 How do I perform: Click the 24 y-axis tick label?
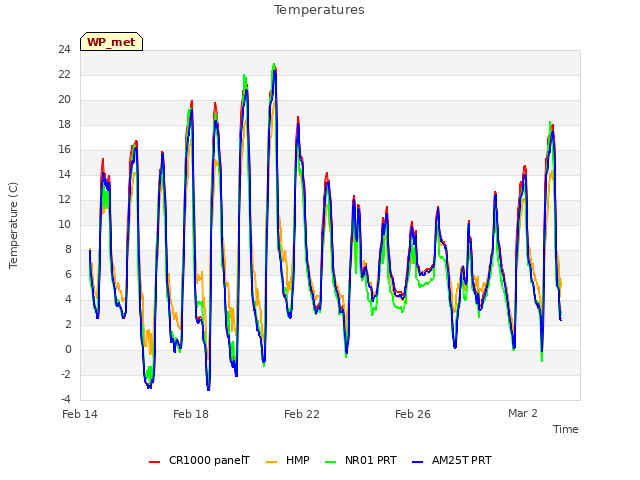[x=64, y=49]
